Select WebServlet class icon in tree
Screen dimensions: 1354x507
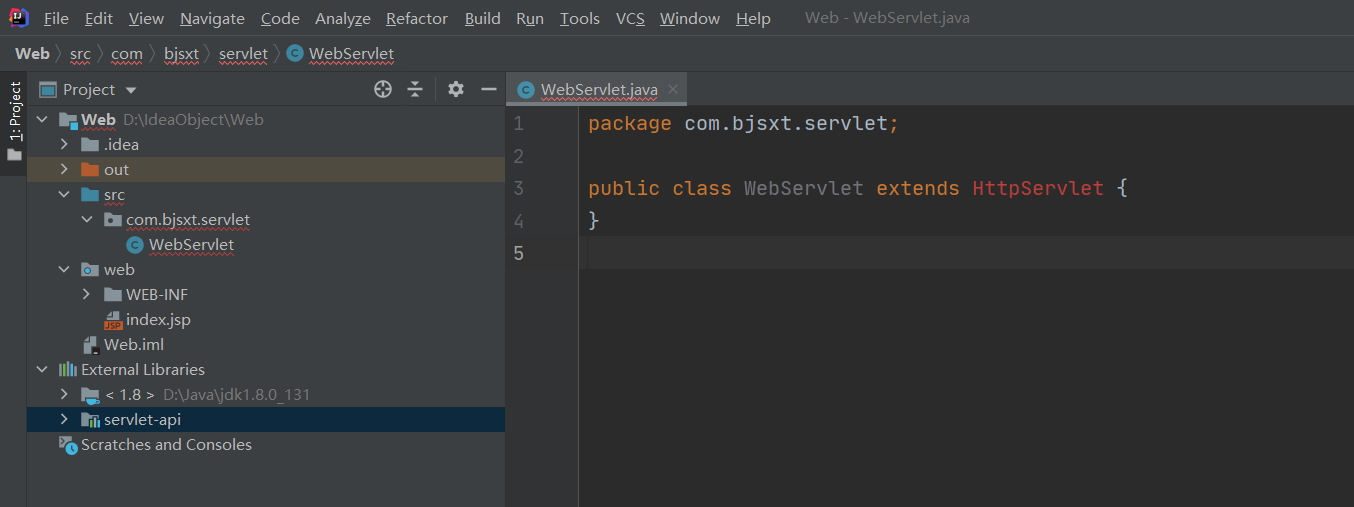[135, 245]
